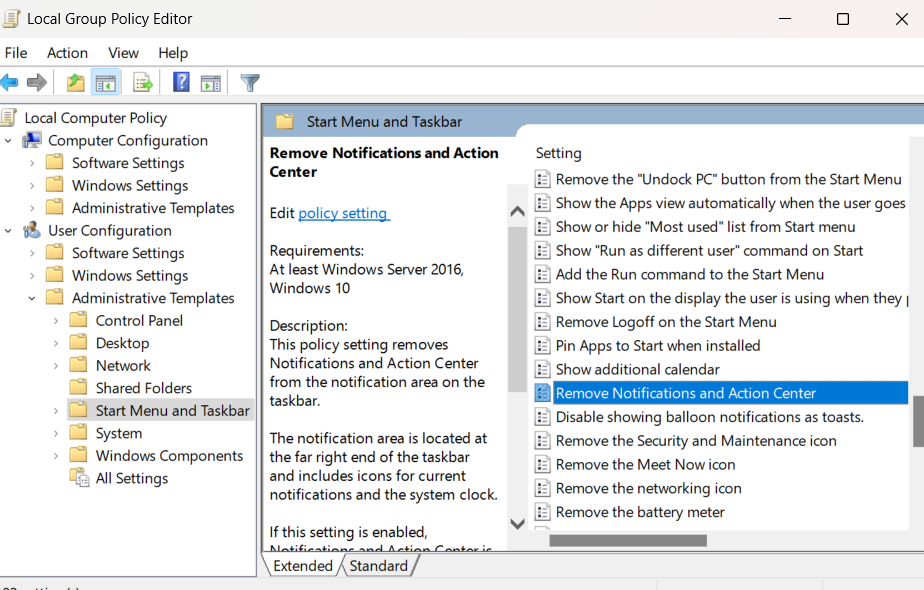Screen dimensions: 924x590
Task: Switch to the Standard tab
Action: click(x=378, y=566)
